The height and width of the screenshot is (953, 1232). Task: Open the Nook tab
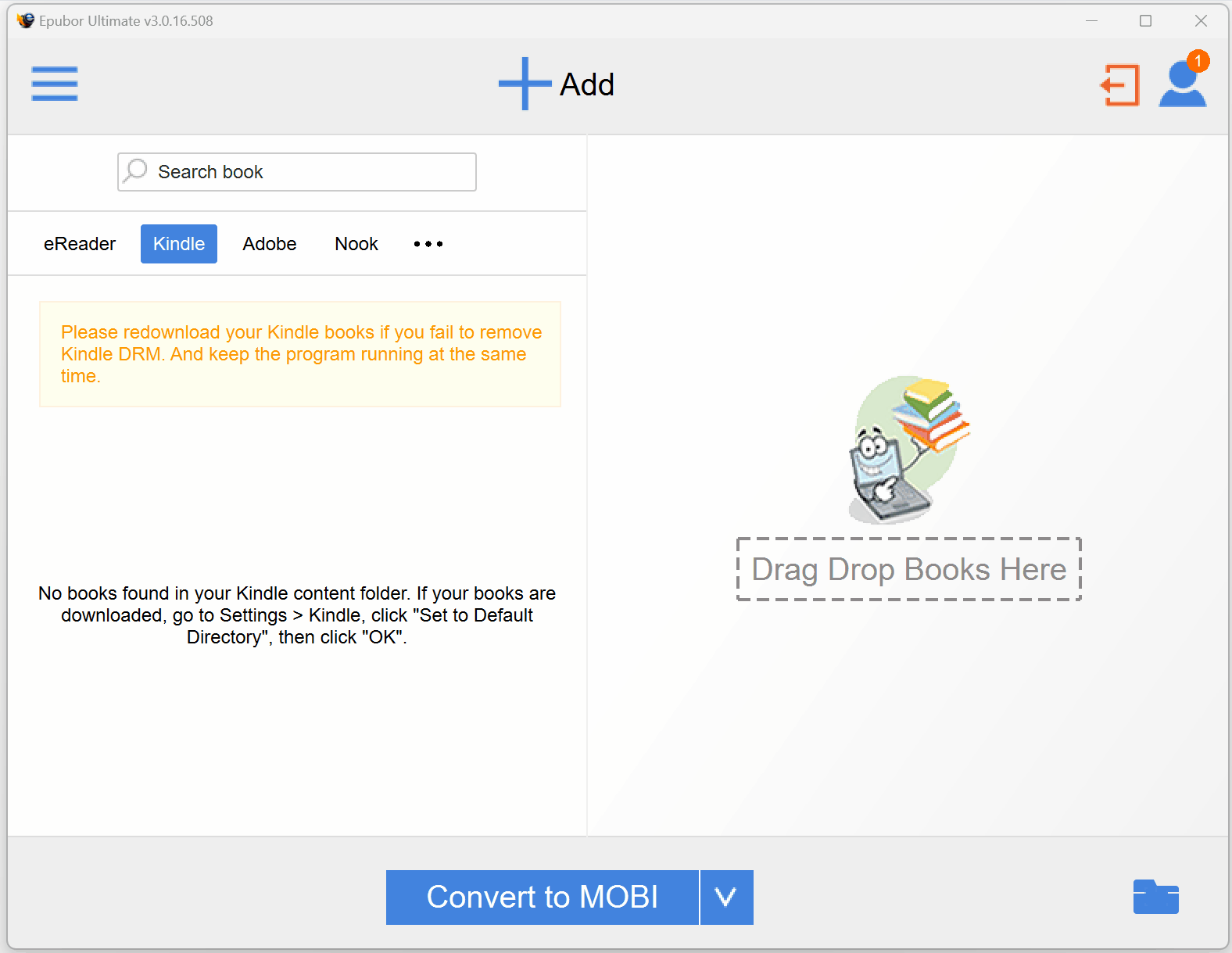click(356, 244)
